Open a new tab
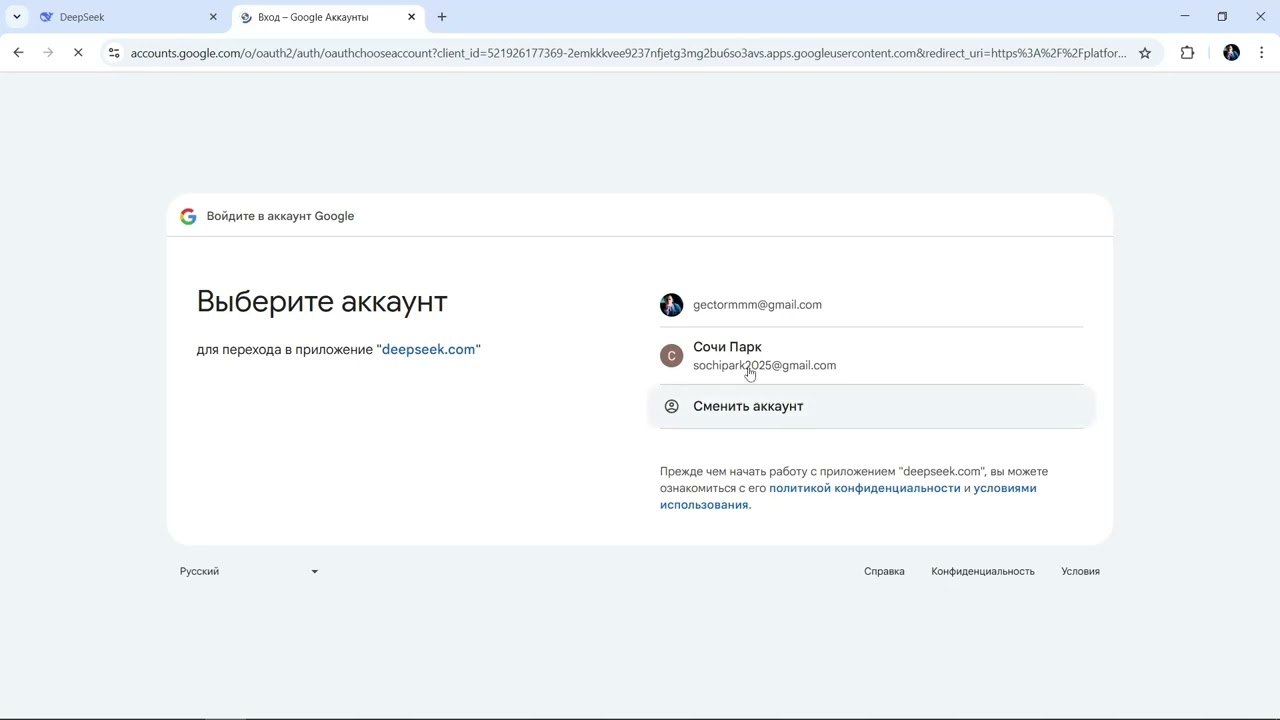This screenshot has height=720, width=1280. tap(442, 17)
